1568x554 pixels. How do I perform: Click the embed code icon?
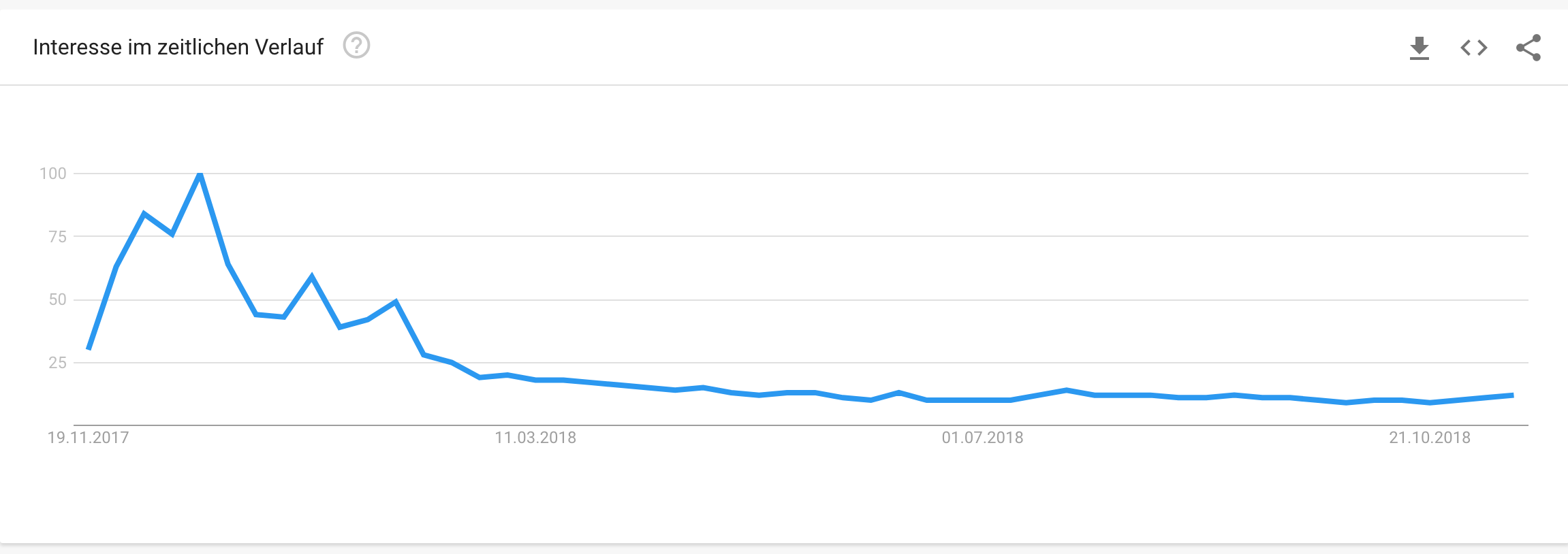[1473, 48]
